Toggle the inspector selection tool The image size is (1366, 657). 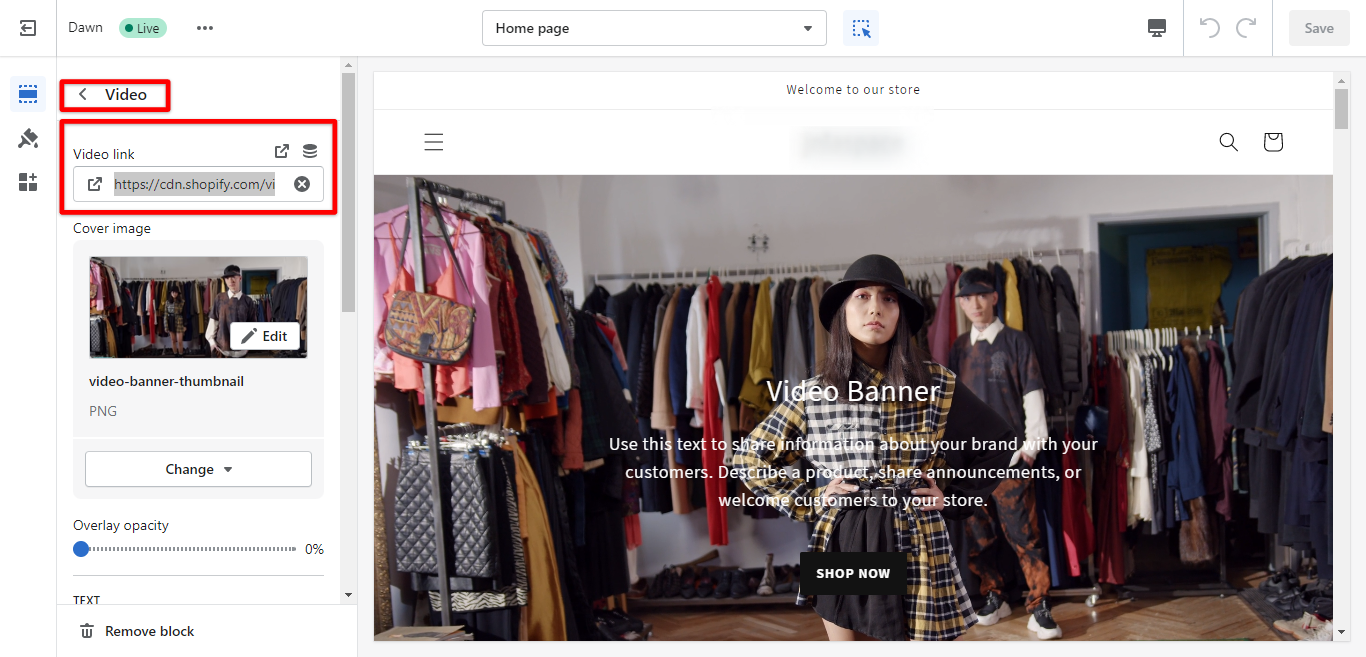point(861,28)
